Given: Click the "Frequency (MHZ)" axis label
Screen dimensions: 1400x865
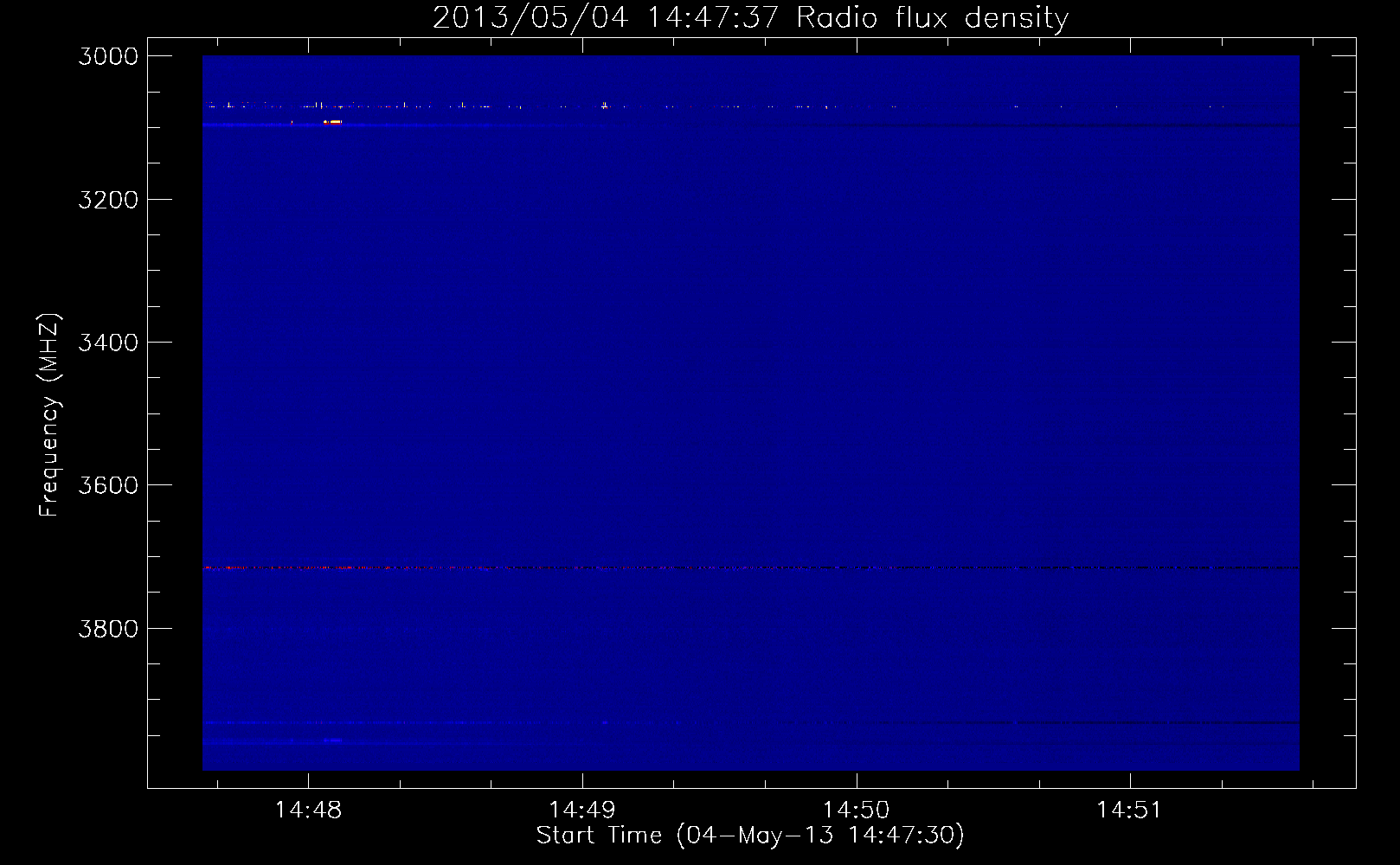Looking at the screenshot, I should tap(49, 415).
